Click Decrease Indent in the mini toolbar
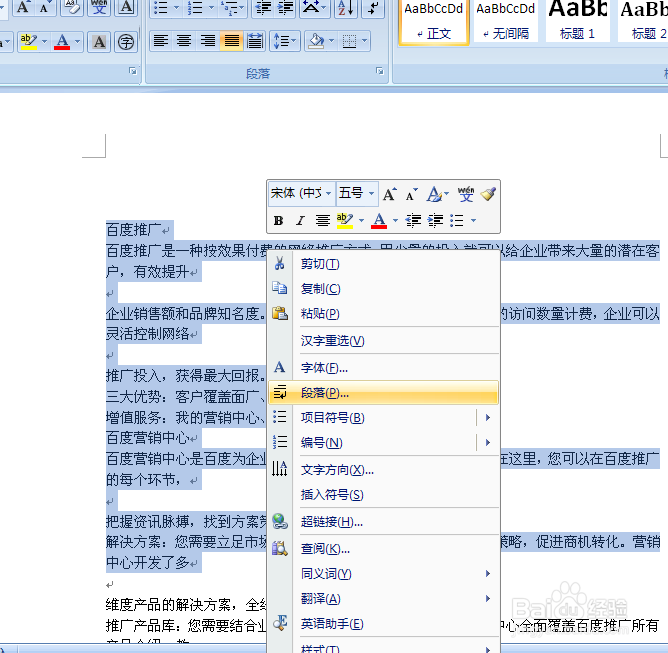Screen dimensions: 668x653 pos(413,220)
